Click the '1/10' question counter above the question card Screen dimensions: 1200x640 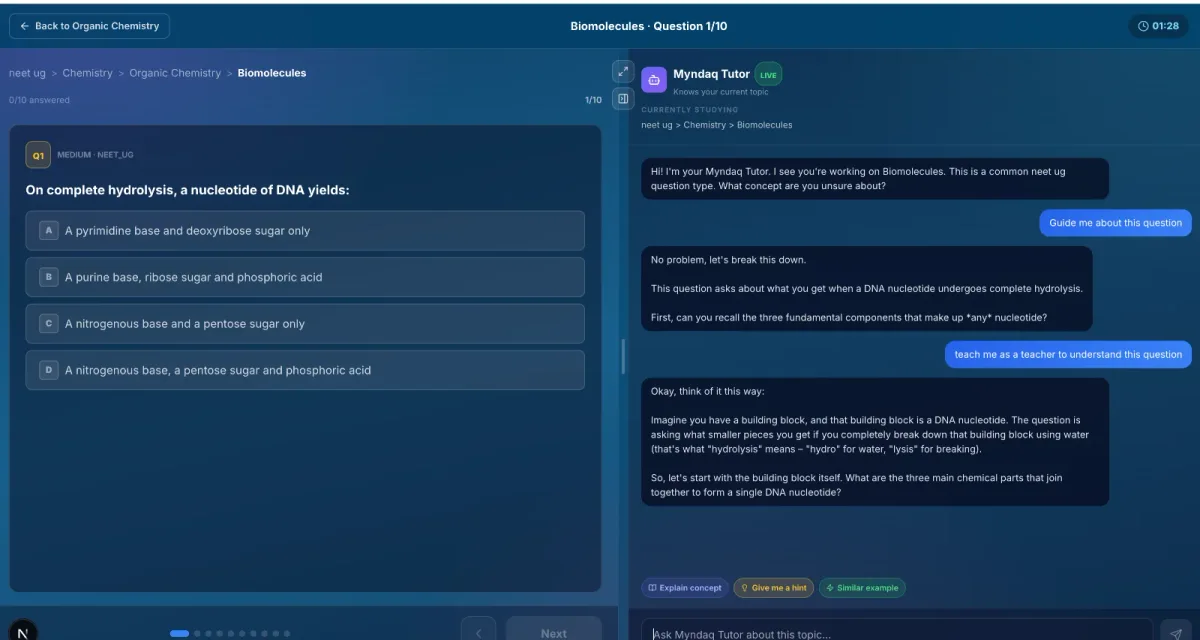[593, 100]
